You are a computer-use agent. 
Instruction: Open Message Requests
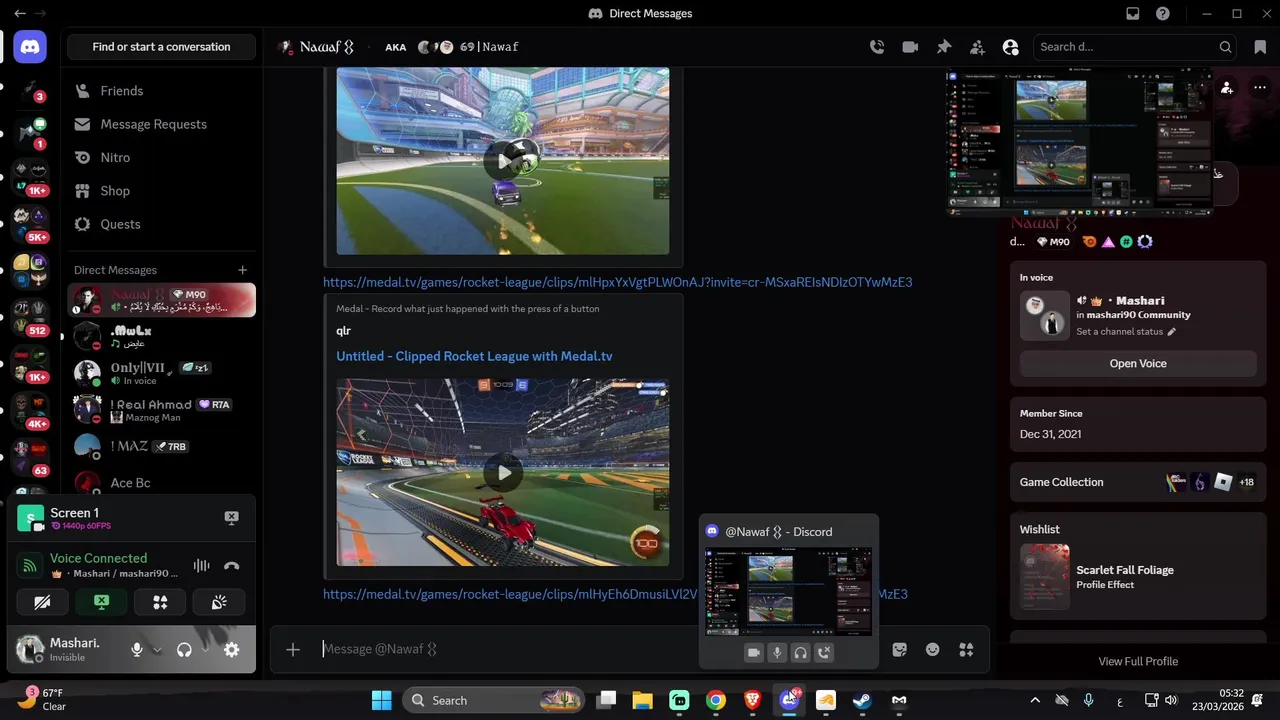[x=161, y=124]
